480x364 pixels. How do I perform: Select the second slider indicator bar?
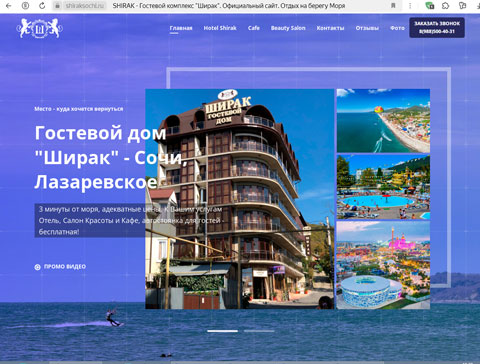click(x=259, y=331)
